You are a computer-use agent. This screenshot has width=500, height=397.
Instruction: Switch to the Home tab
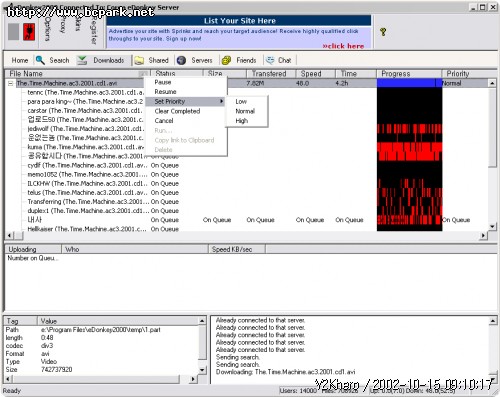coord(20,60)
